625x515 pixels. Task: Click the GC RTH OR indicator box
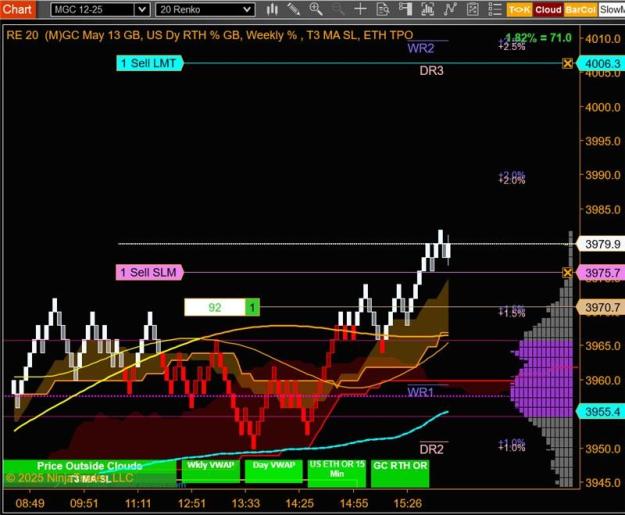point(400,474)
